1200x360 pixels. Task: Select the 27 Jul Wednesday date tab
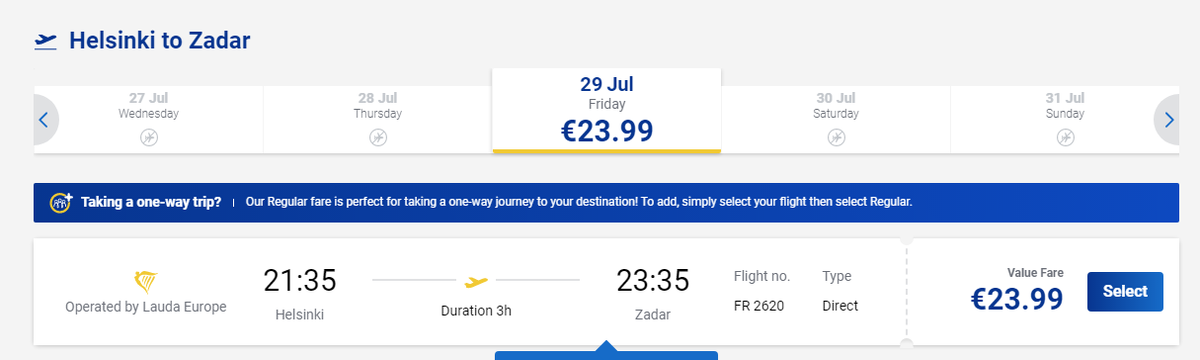pyautogui.click(x=148, y=119)
